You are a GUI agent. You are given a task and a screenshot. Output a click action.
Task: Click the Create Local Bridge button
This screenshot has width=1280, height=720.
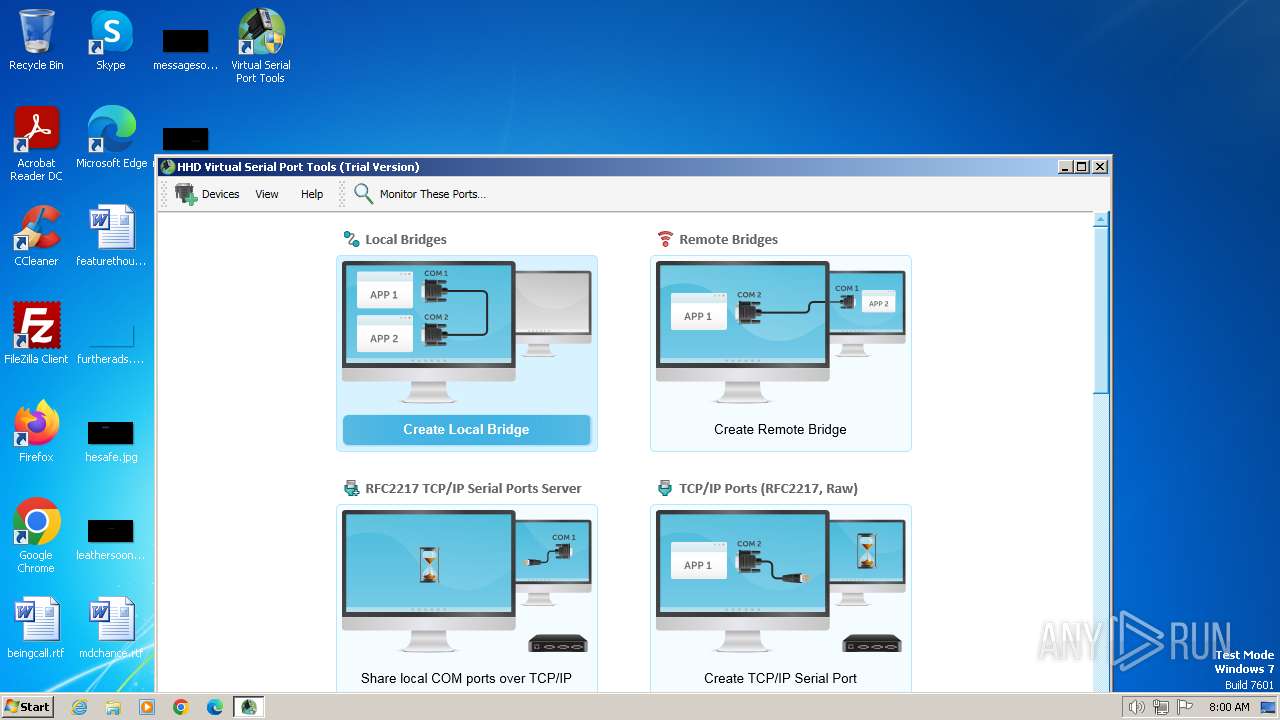pos(466,430)
